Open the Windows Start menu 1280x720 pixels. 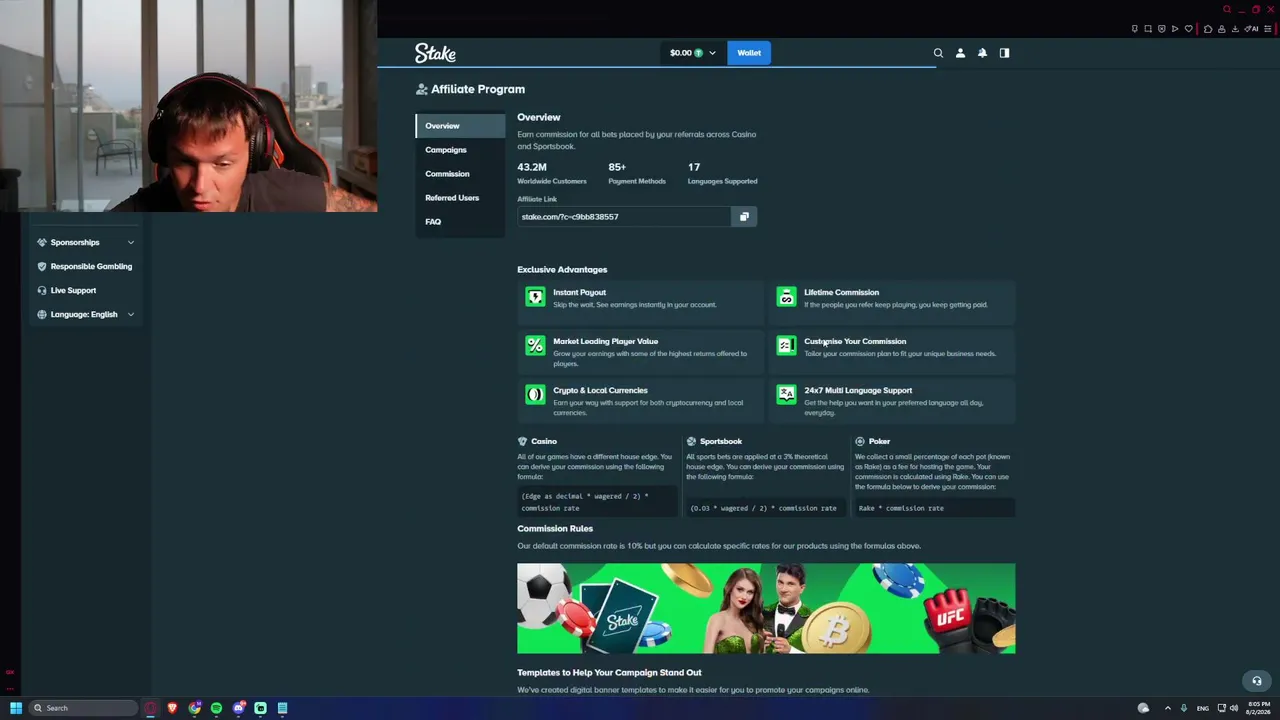[x=16, y=708]
